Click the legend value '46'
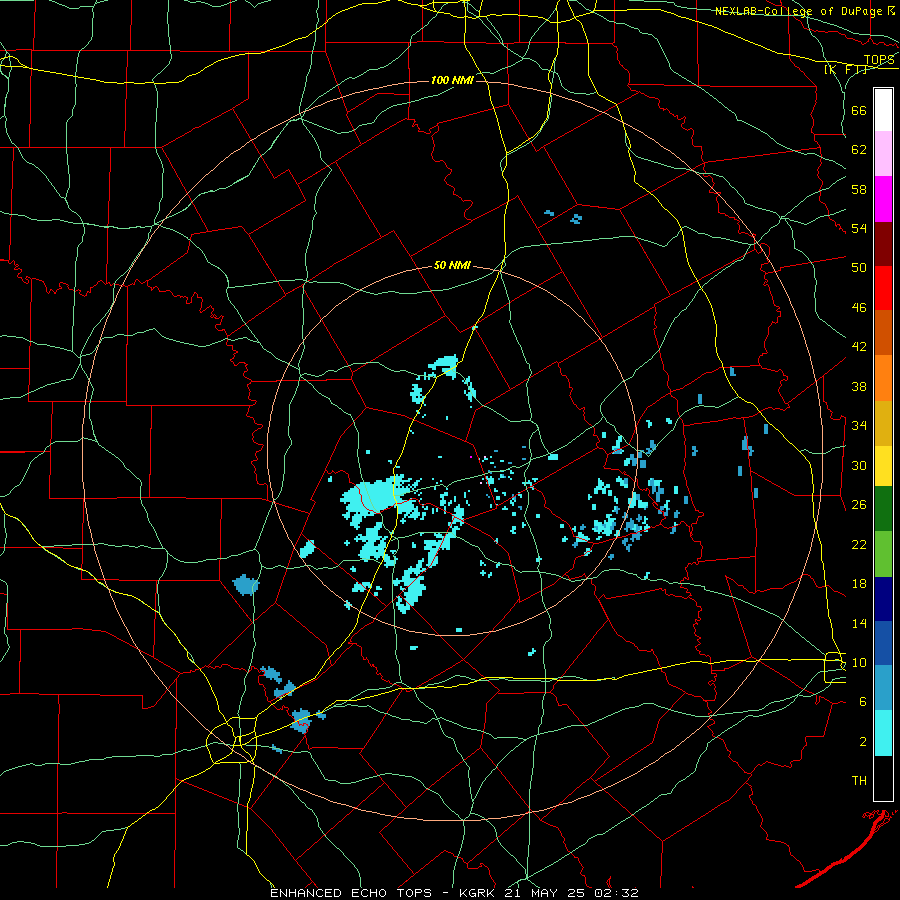 (x=859, y=308)
